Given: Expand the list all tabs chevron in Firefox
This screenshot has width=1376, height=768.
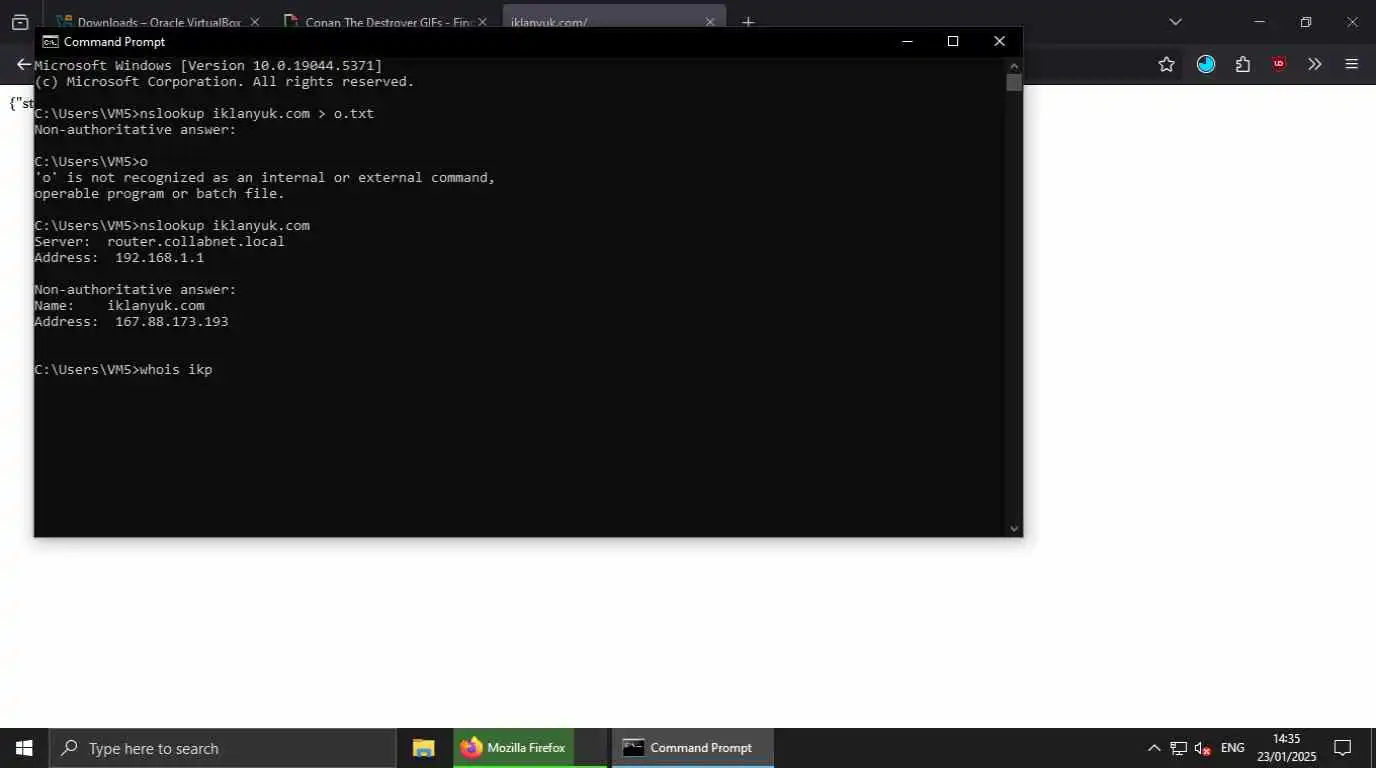Looking at the screenshot, I should coord(1175,22).
